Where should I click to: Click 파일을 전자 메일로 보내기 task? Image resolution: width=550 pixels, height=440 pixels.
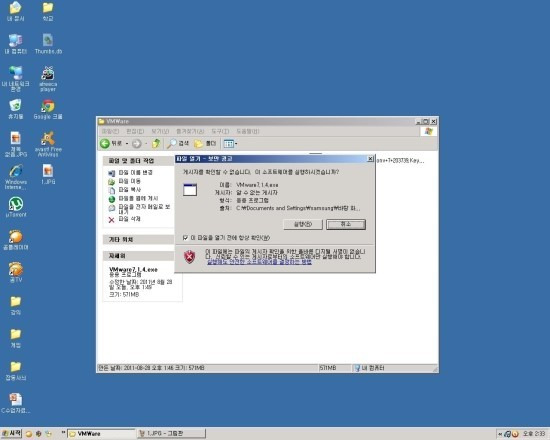pos(139,209)
